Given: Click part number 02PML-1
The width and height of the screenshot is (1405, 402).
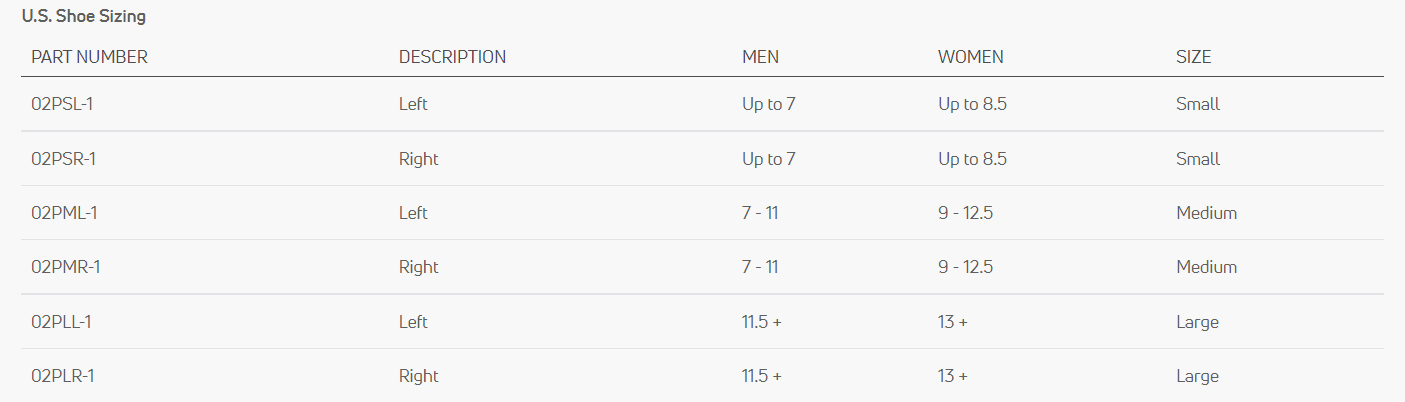Looking at the screenshot, I should coord(64,213).
